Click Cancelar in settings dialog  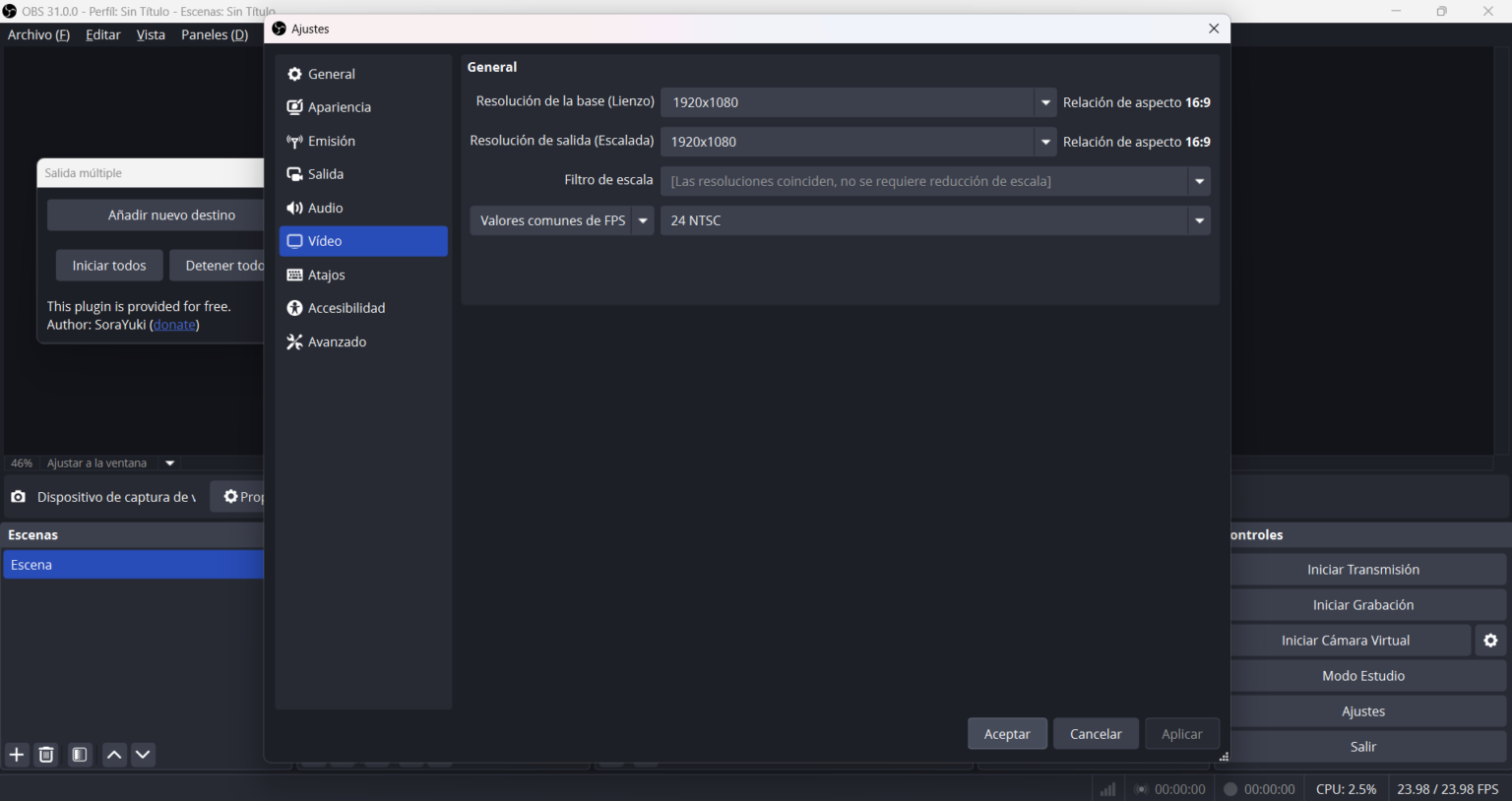click(x=1095, y=734)
